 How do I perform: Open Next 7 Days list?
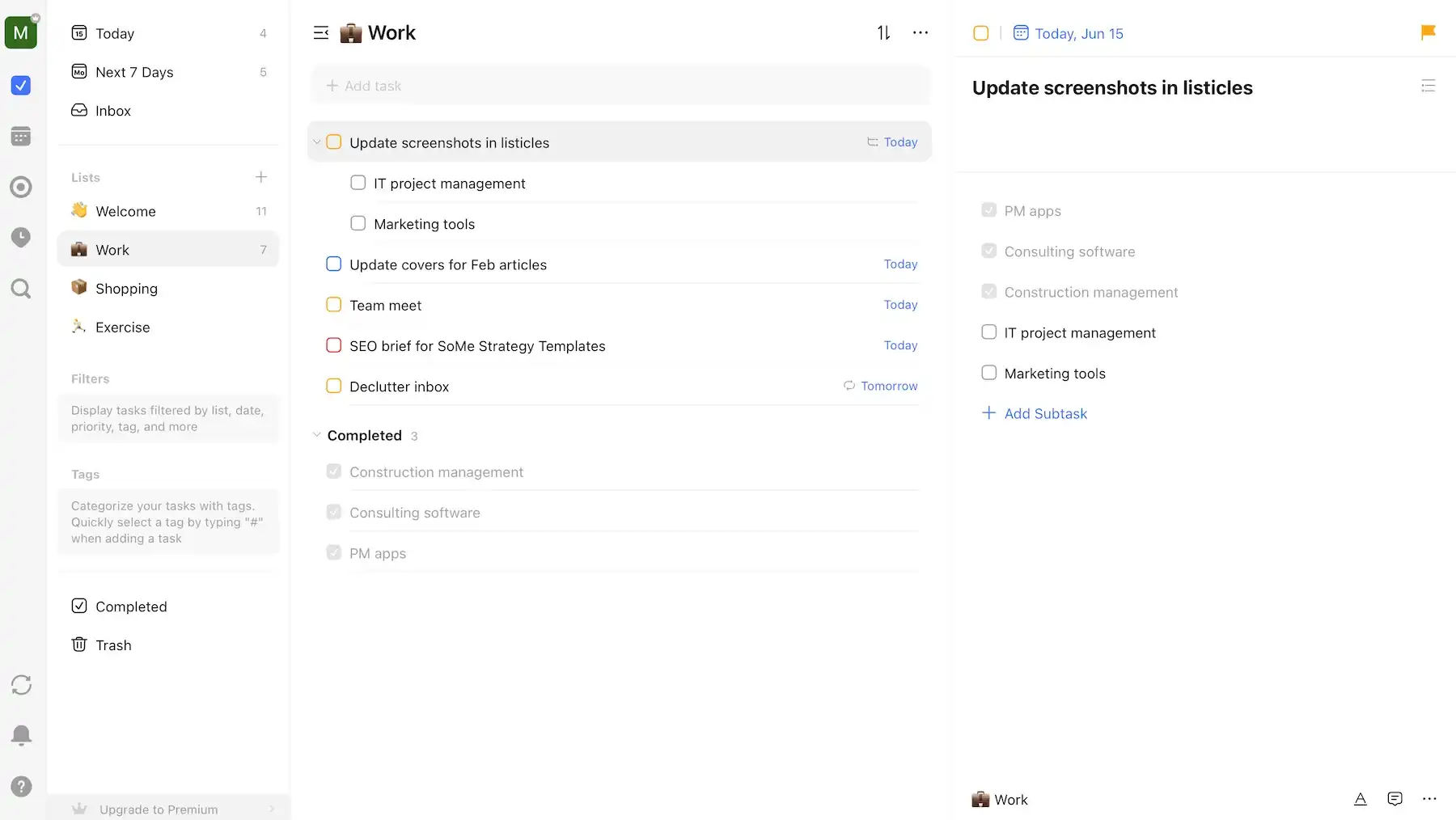[x=168, y=72]
